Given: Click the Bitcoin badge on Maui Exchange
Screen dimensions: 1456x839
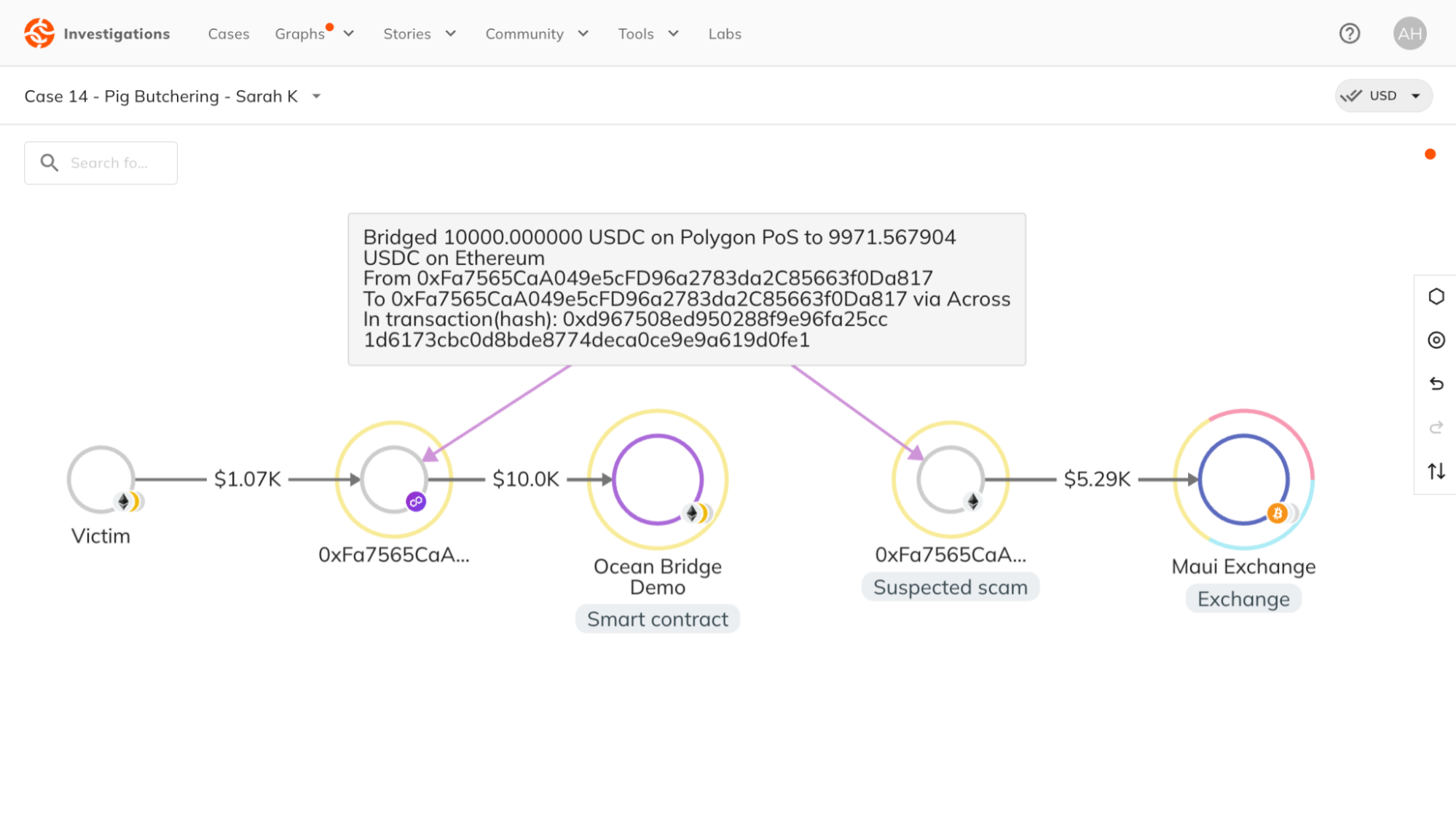Looking at the screenshot, I should click(x=1277, y=513).
